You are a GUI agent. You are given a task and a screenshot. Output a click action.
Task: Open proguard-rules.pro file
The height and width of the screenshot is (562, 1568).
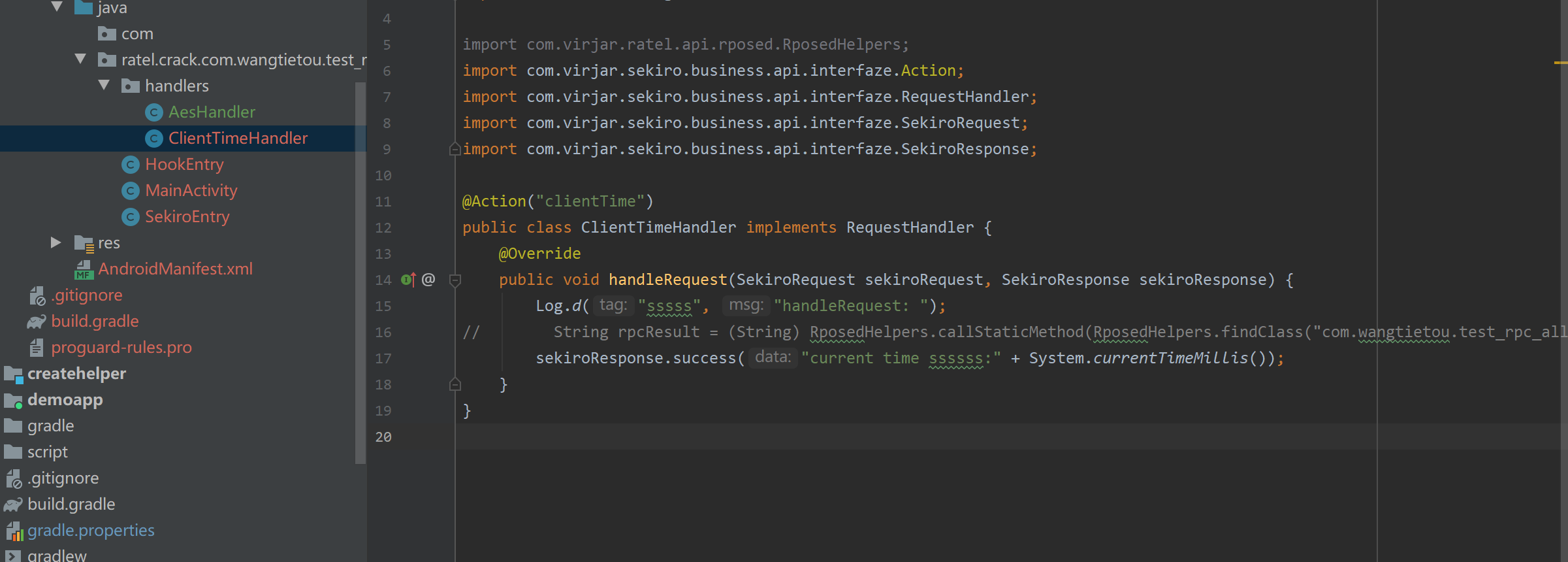point(121,347)
